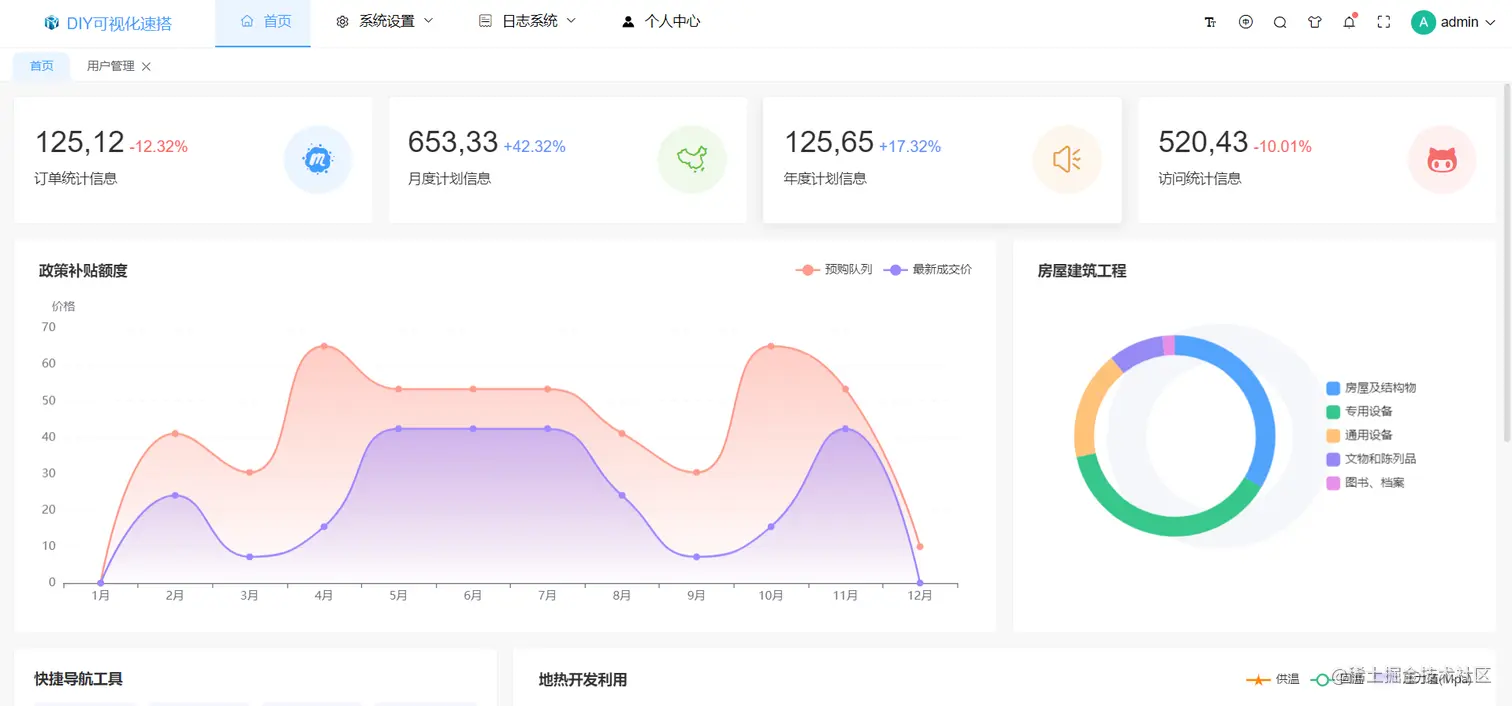Viewport: 1512px width, 706px height.
Task: Toggle 专用设备 legend item
Action: [1359, 411]
